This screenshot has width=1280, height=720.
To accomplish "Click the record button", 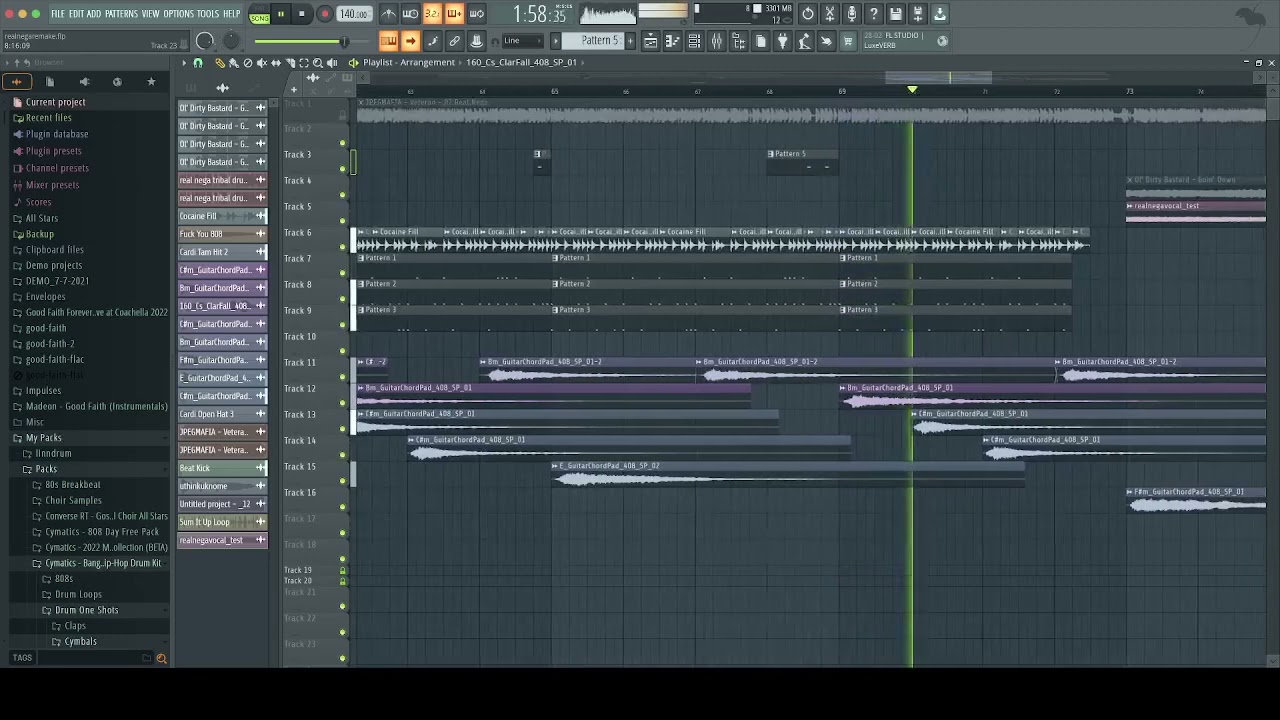I will point(324,14).
